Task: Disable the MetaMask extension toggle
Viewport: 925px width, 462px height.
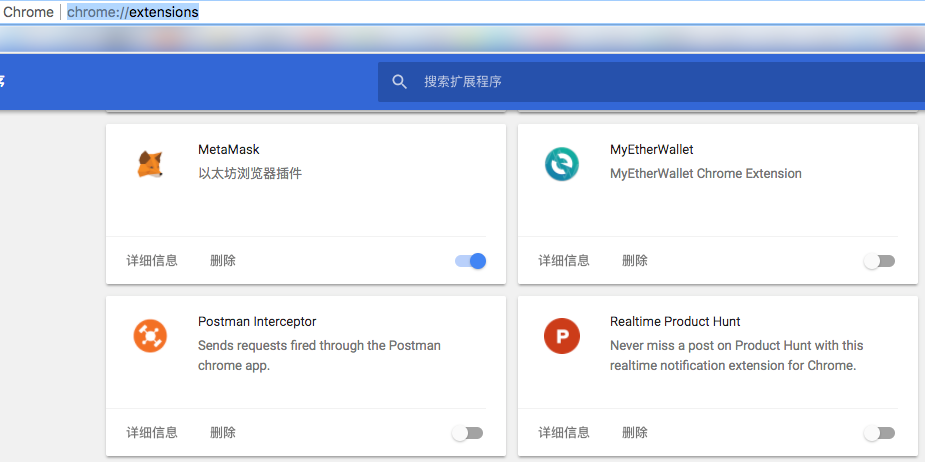Action: click(471, 261)
